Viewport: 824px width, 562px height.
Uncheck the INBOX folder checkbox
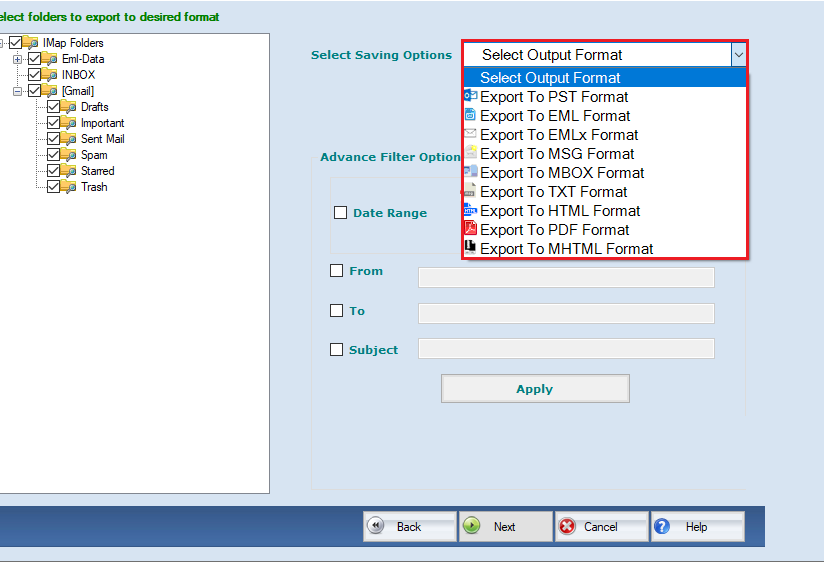click(34, 75)
